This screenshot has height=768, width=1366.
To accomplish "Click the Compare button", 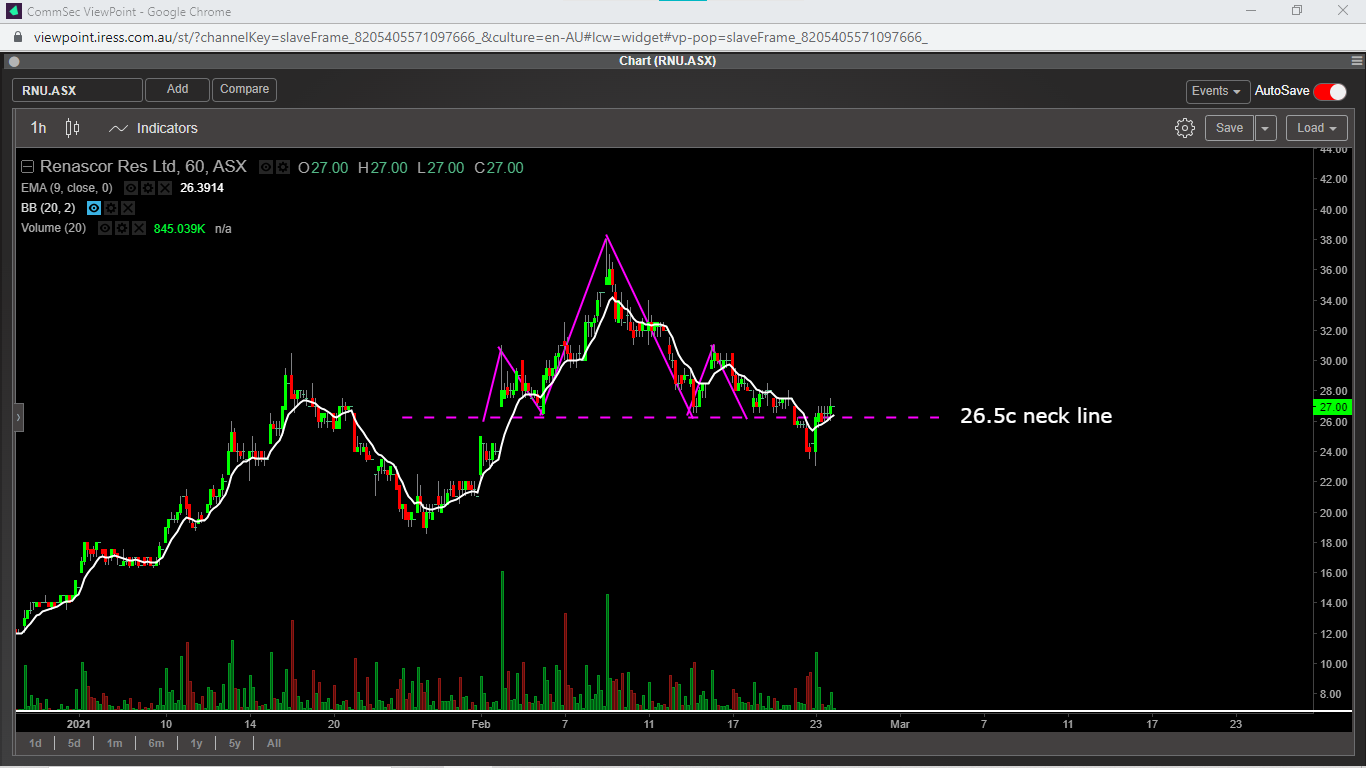I will pyautogui.click(x=244, y=90).
